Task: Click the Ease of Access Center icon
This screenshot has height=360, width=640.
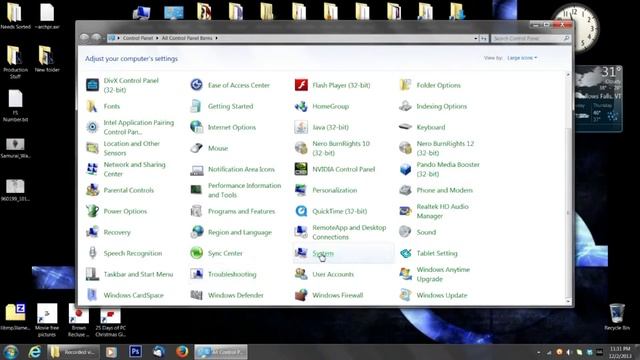Action: coord(197,85)
